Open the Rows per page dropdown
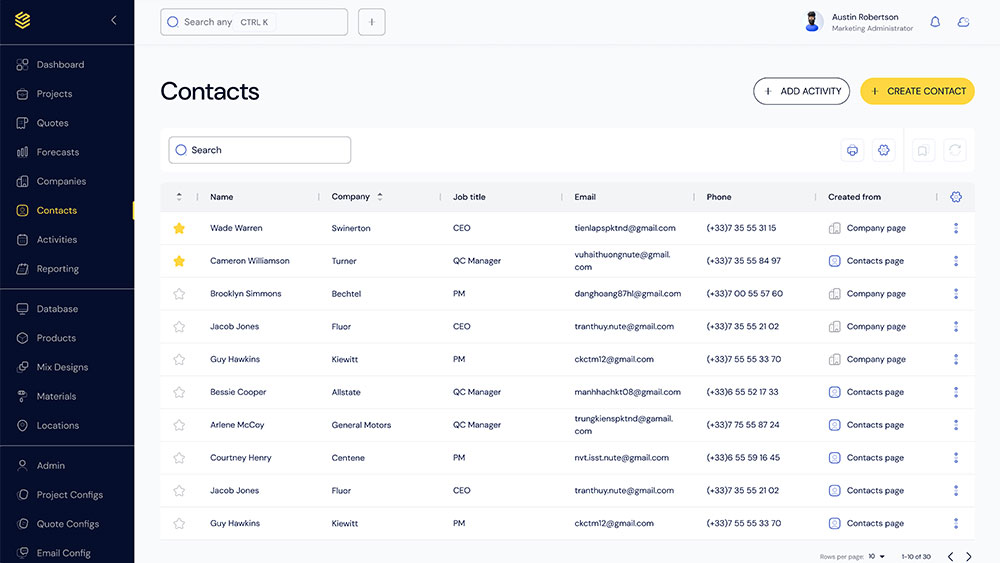1000x563 pixels. click(x=877, y=556)
